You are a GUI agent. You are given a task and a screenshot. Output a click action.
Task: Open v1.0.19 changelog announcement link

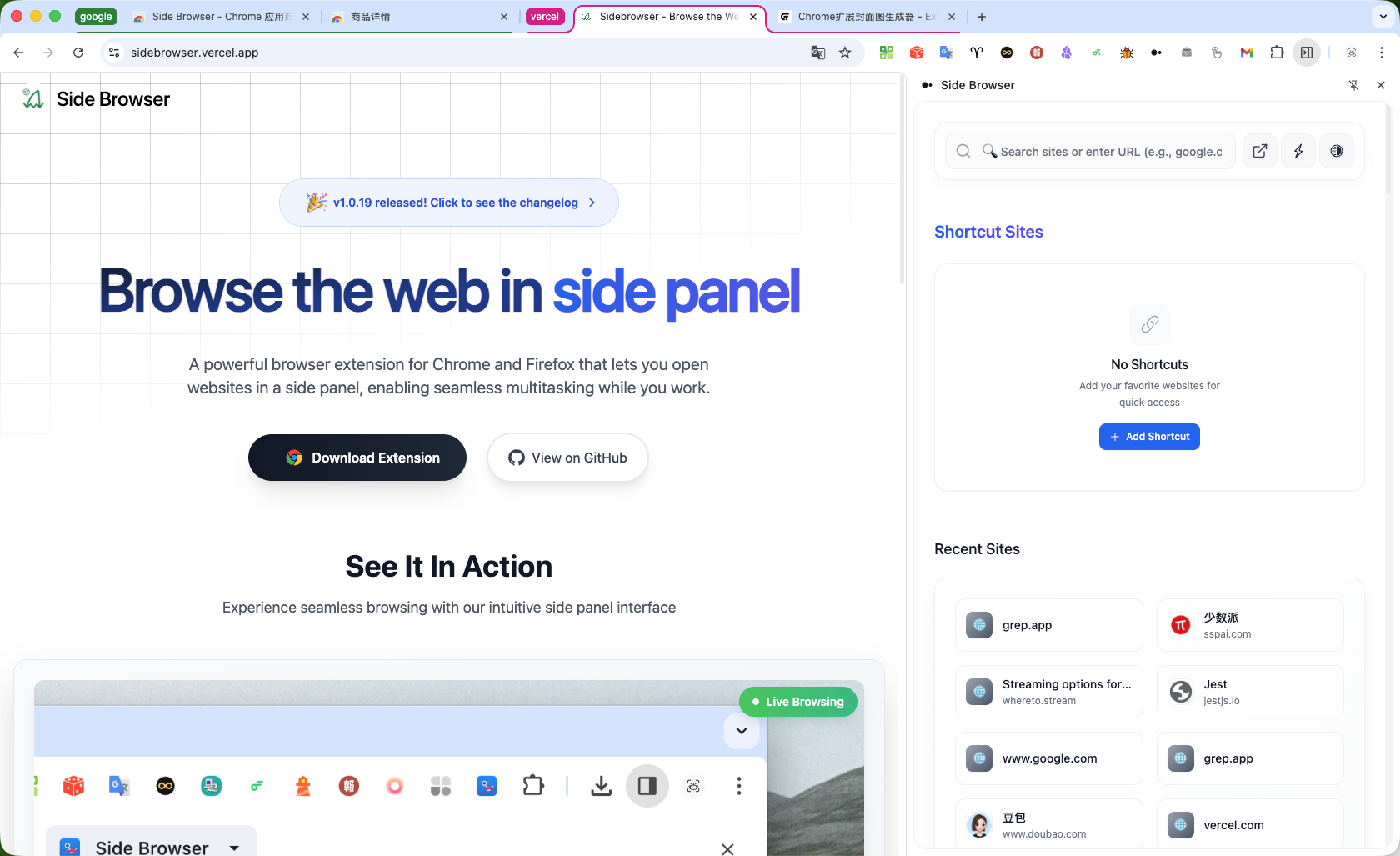(x=449, y=203)
